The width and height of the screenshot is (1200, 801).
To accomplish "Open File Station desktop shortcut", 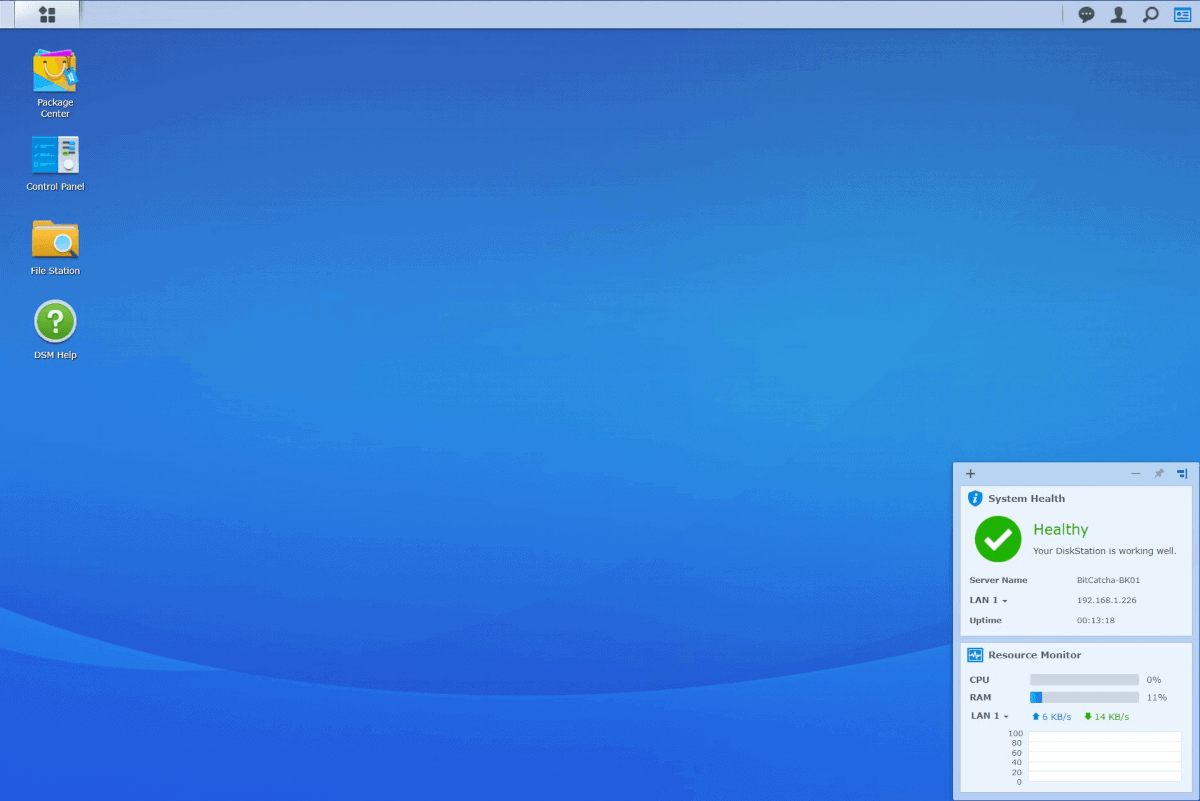I will (x=55, y=248).
